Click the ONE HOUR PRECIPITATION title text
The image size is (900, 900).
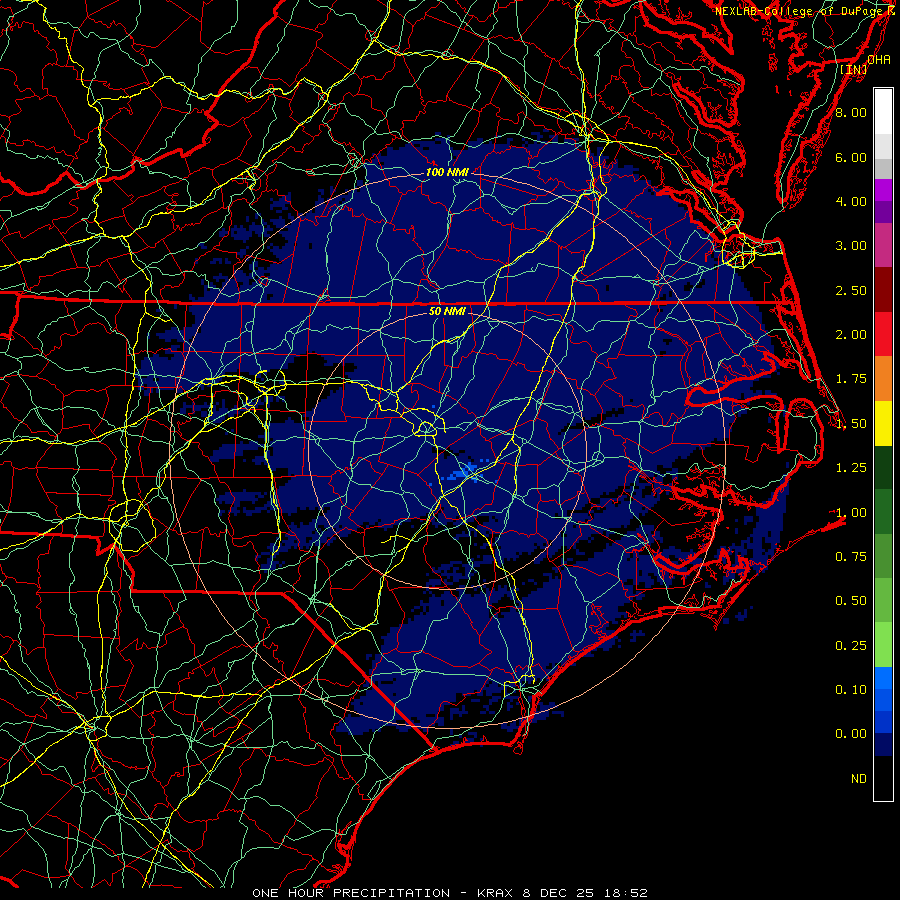[x=351, y=893]
